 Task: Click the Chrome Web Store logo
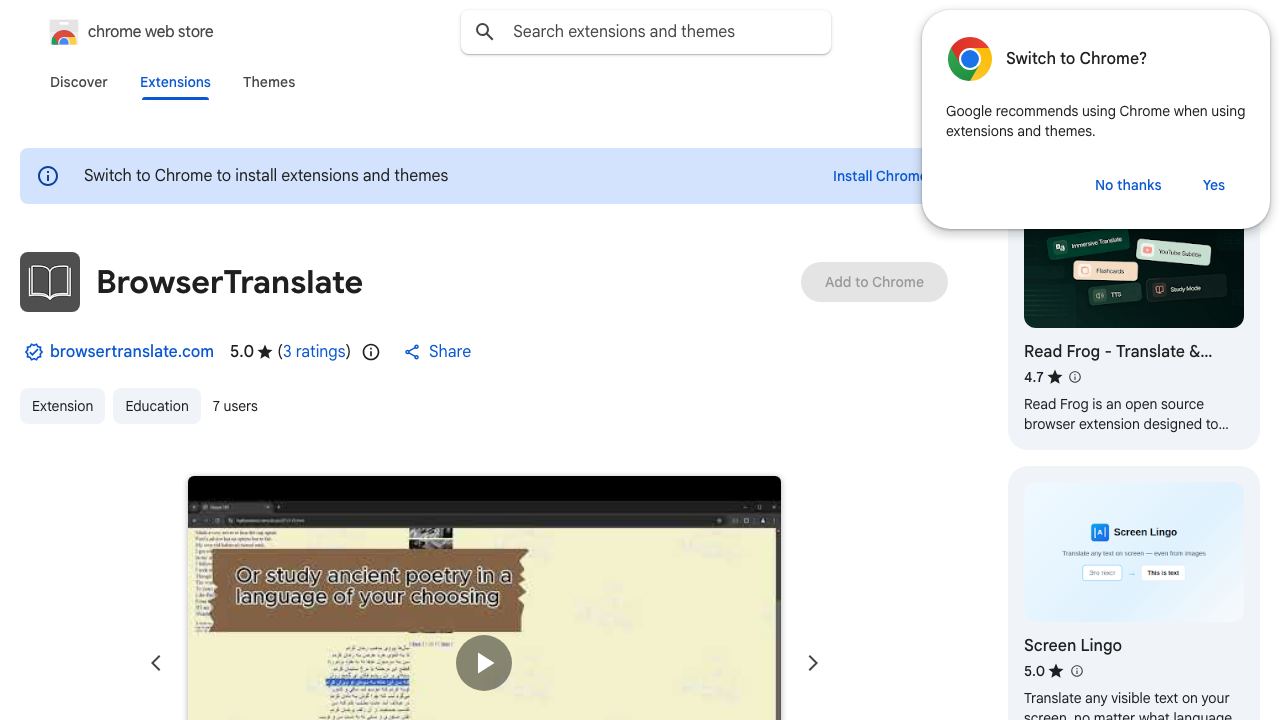coord(64,32)
